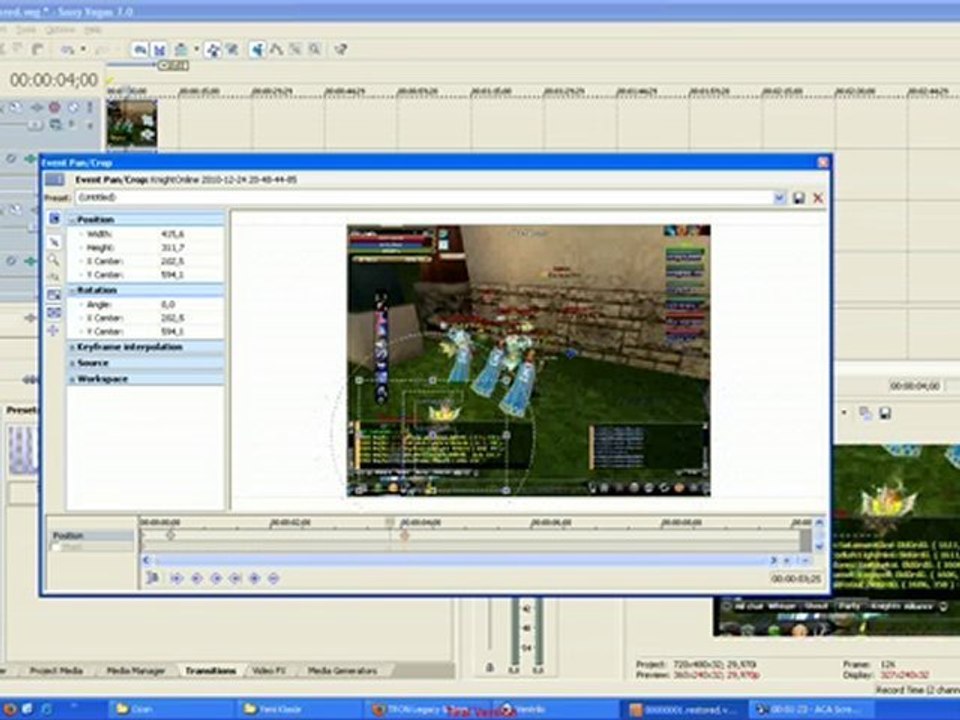Screen dimensions: 960x720
Task: Click the Width value under Position
Action: point(173,234)
